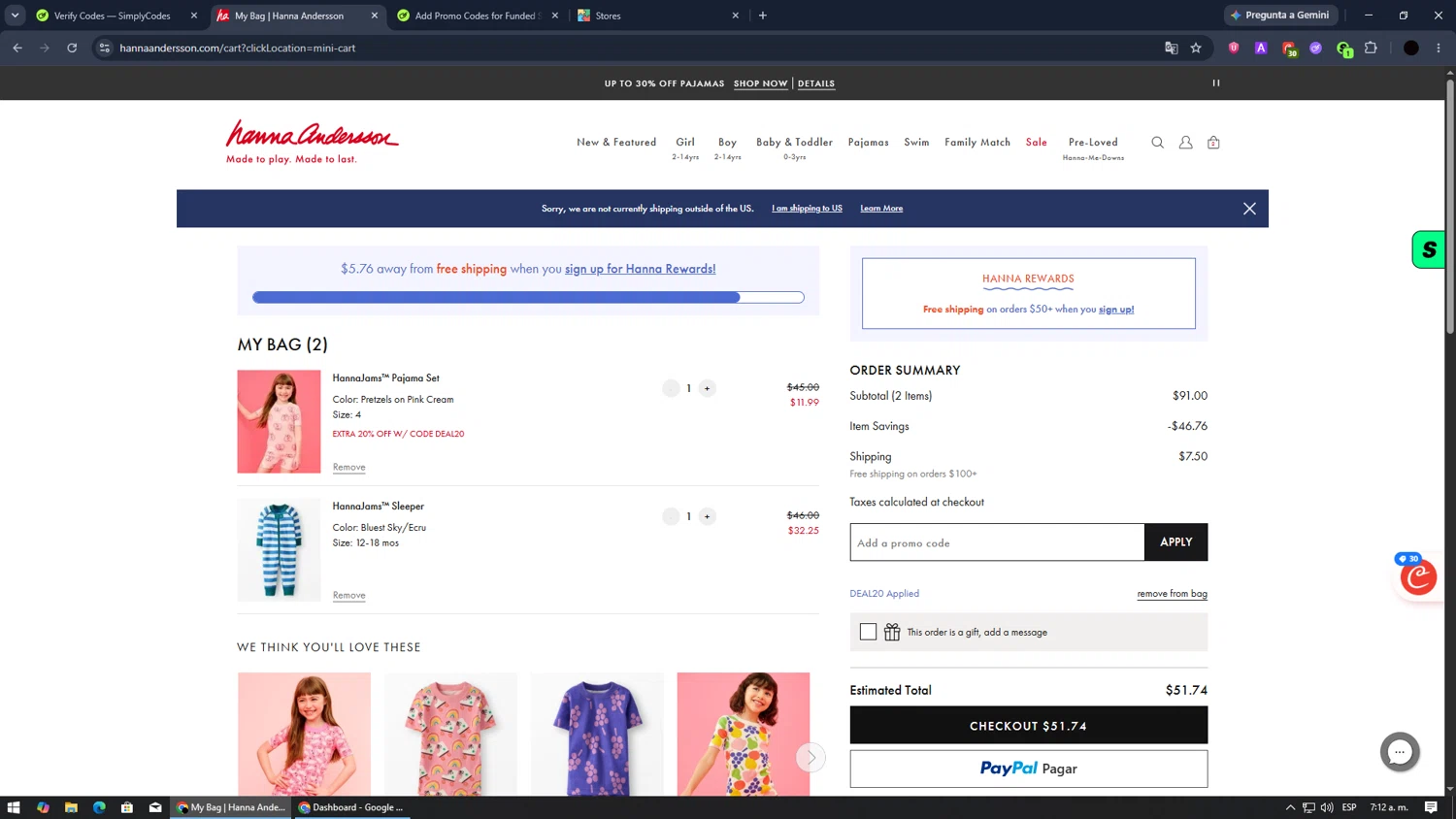Open the Windows notification center
The width and height of the screenshot is (1456, 819).
[x=1431, y=807]
